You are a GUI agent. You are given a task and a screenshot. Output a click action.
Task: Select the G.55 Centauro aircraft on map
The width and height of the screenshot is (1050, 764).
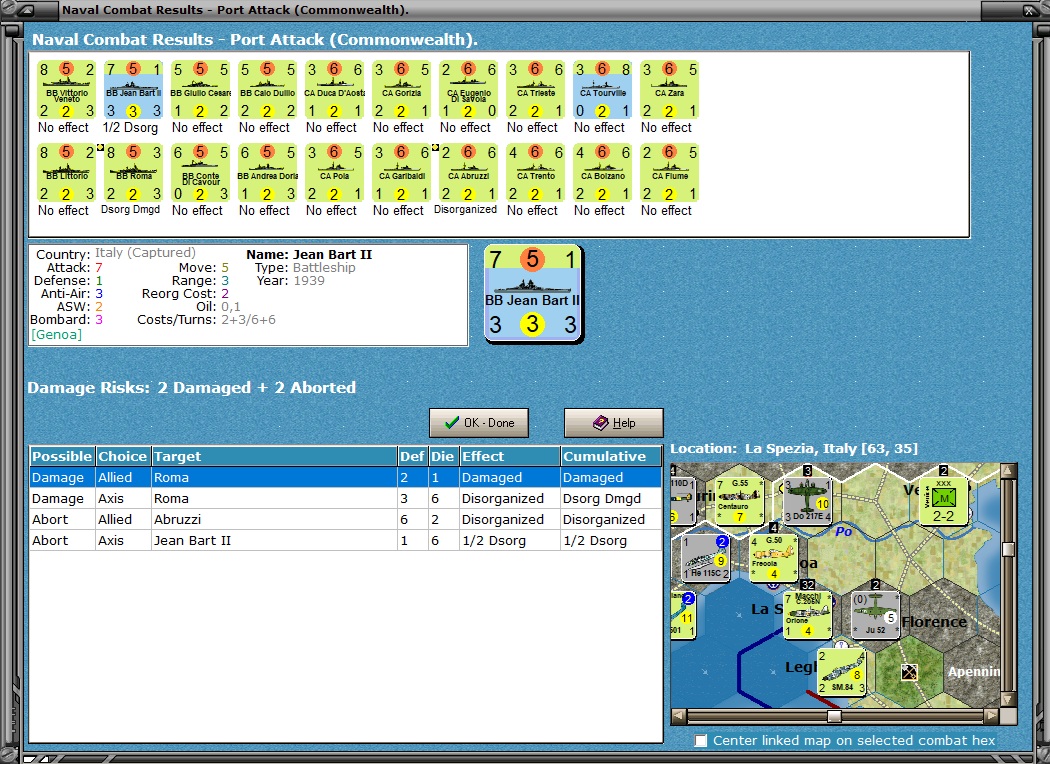pyautogui.click(x=739, y=500)
